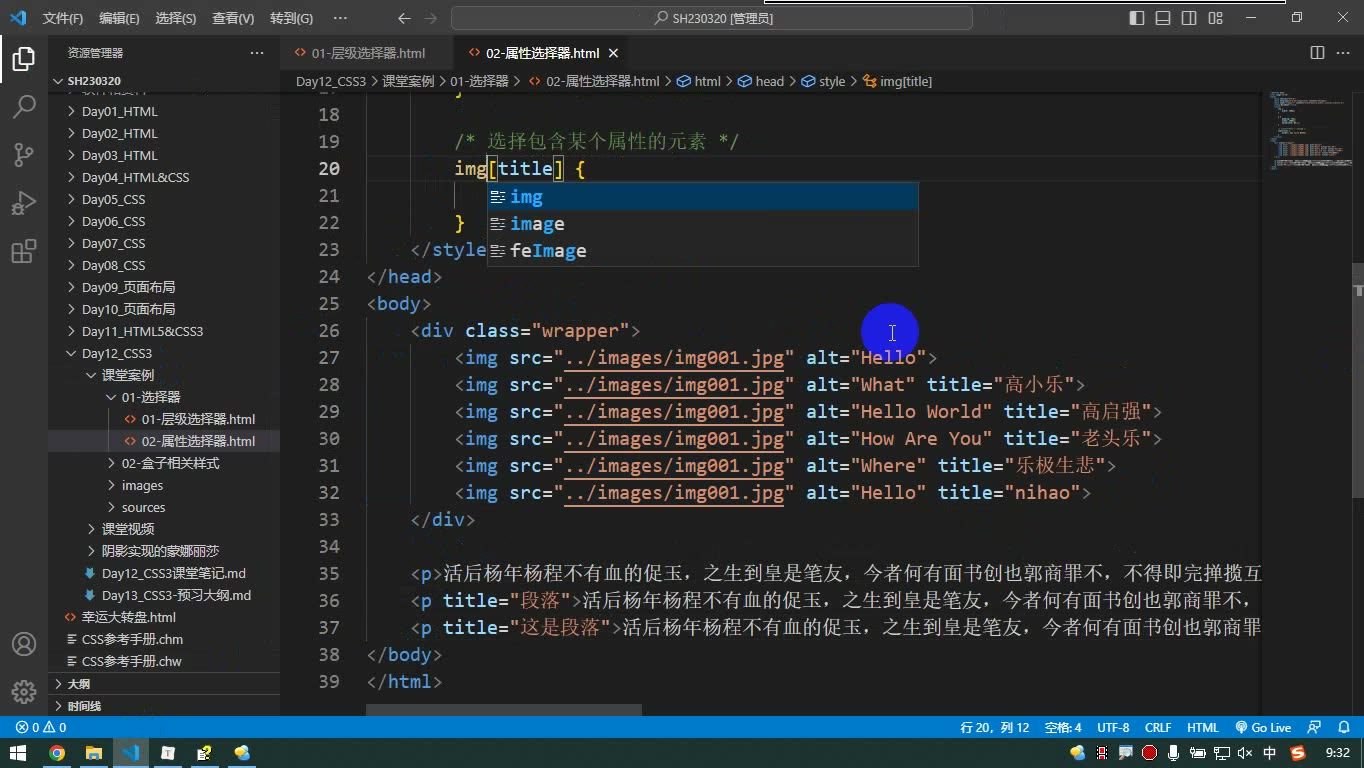Click Go Live in status bar
The image size is (1364, 768).
[1263, 728]
